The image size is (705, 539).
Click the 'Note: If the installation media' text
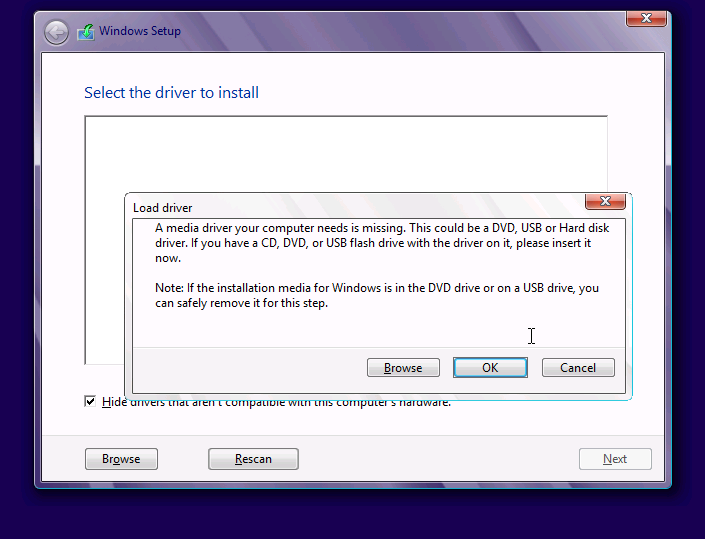tap(377, 295)
